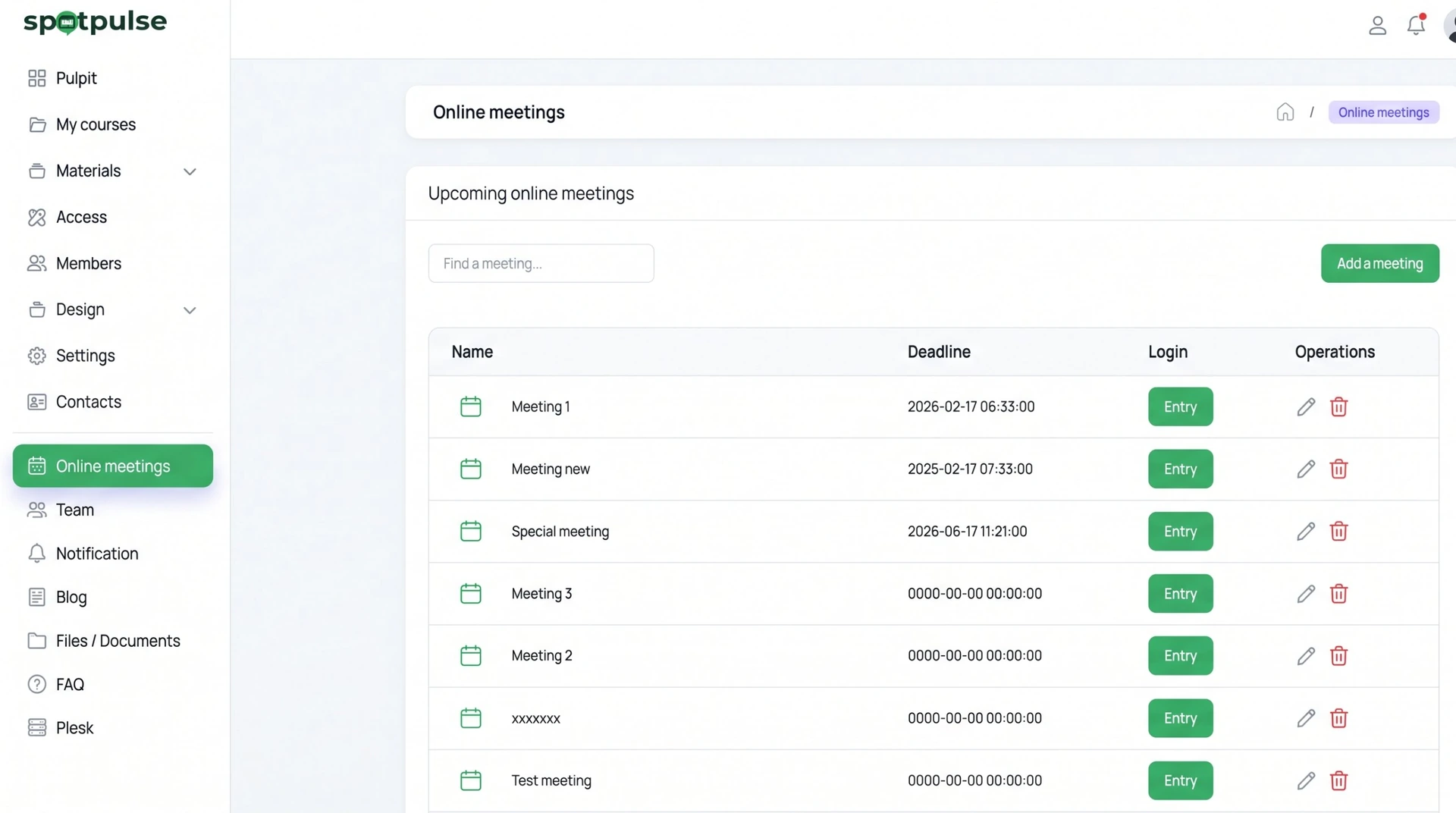This screenshot has height=813, width=1456.
Task: Edit Meeting 3 with pencil icon
Action: pyautogui.click(x=1305, y=593)
